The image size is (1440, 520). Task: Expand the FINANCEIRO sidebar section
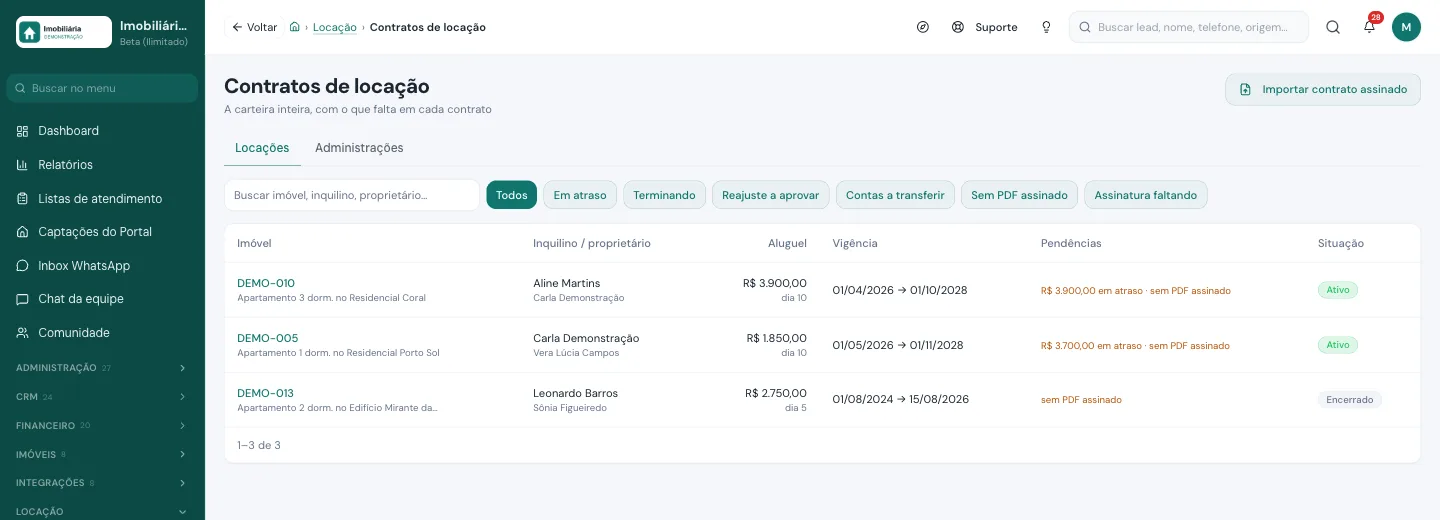click(x=102, y=425)
